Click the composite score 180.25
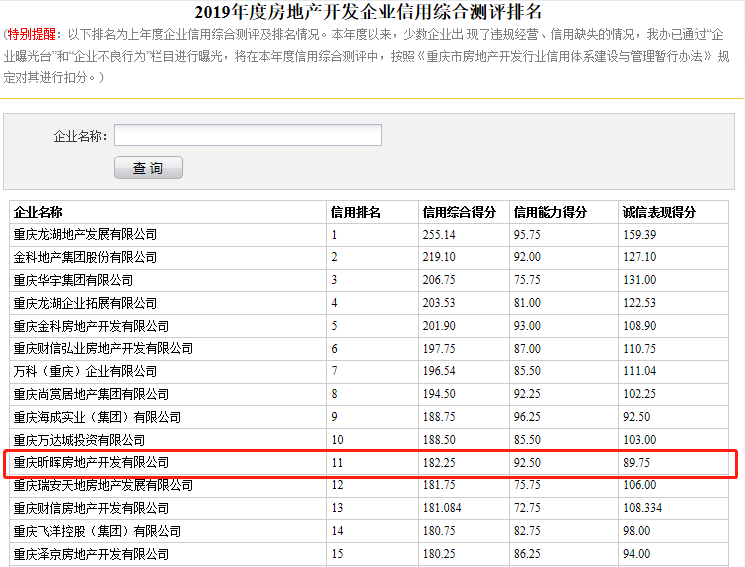 [439, 554]
